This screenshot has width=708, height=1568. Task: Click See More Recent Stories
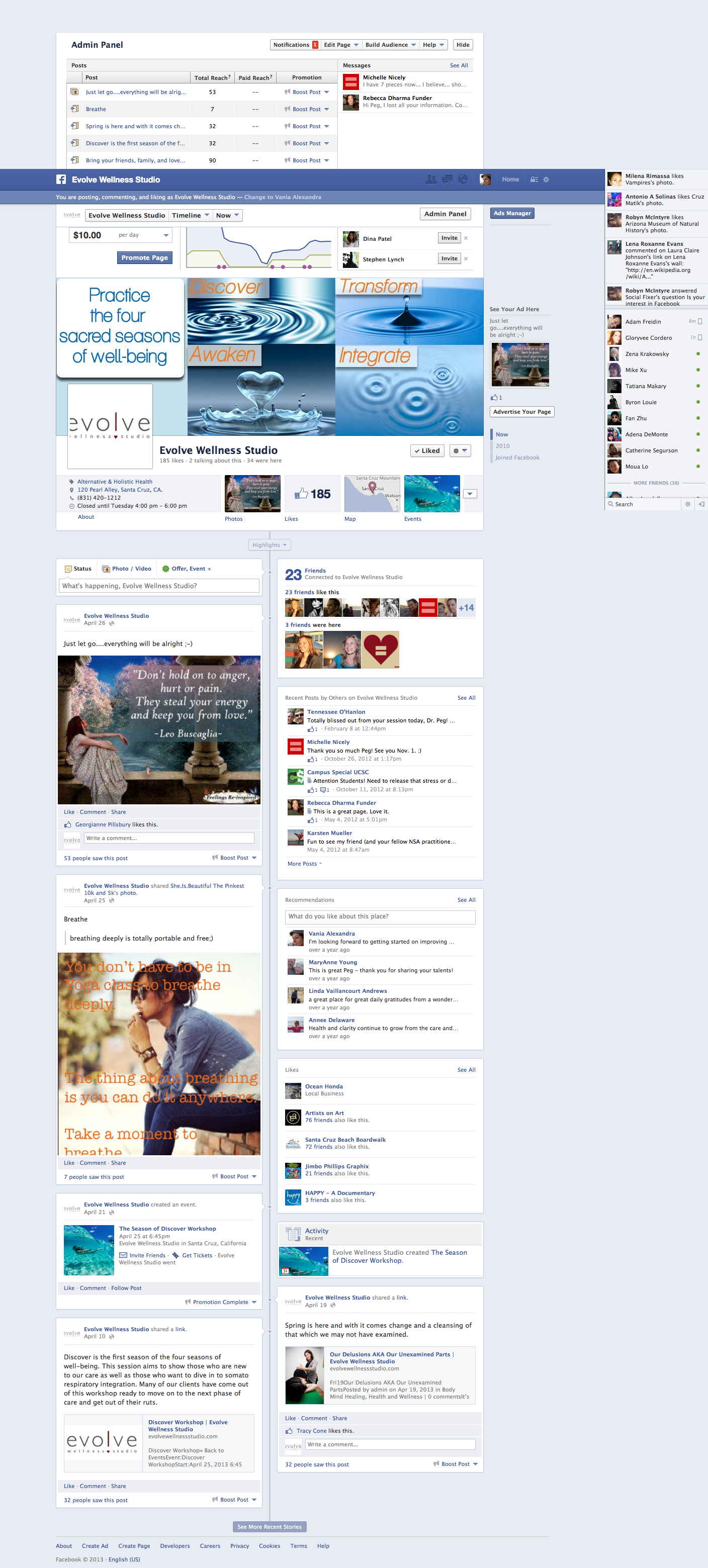270,1527
